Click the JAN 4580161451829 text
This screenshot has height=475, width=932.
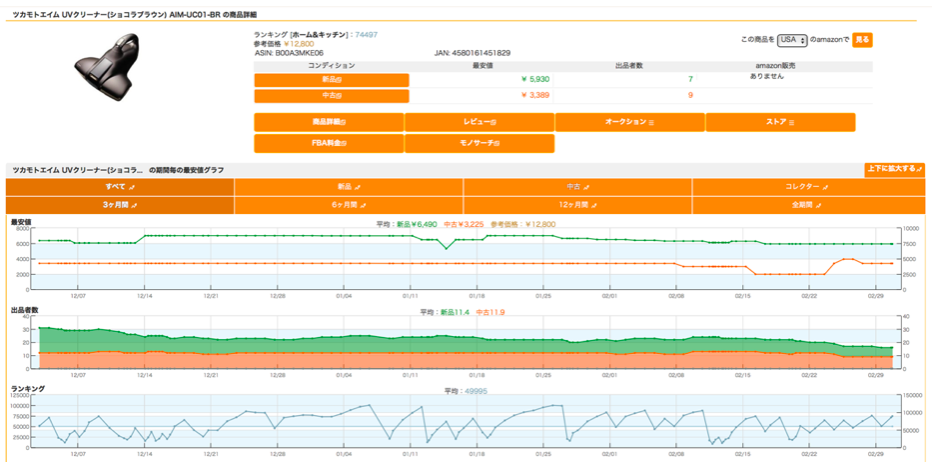pos(473,53)
